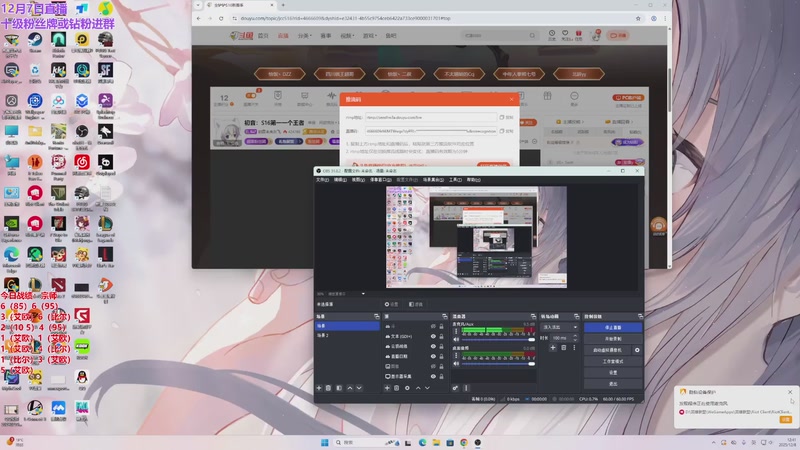Open Chrome tab search chevron
The image size is (800, 450).
tap(198, 5)
